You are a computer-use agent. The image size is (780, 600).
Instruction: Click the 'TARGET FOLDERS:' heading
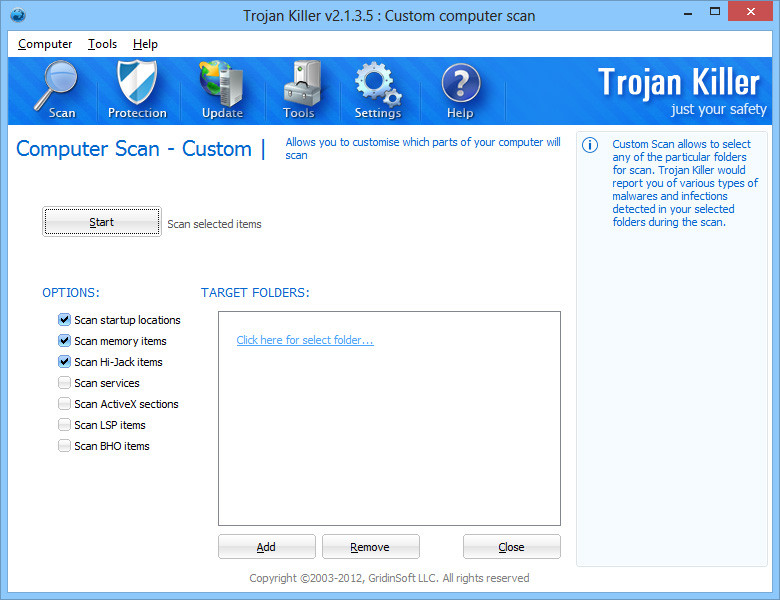pyautogui.click(x=255, y=293)
